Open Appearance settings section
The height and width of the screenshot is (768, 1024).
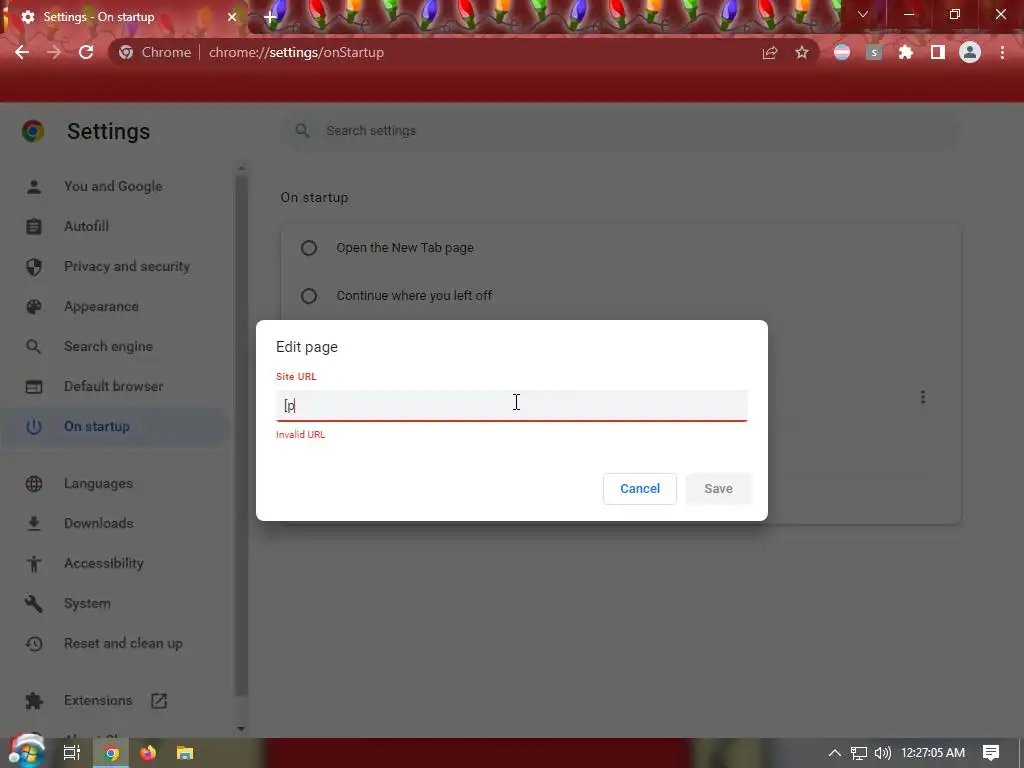[101, 306]
